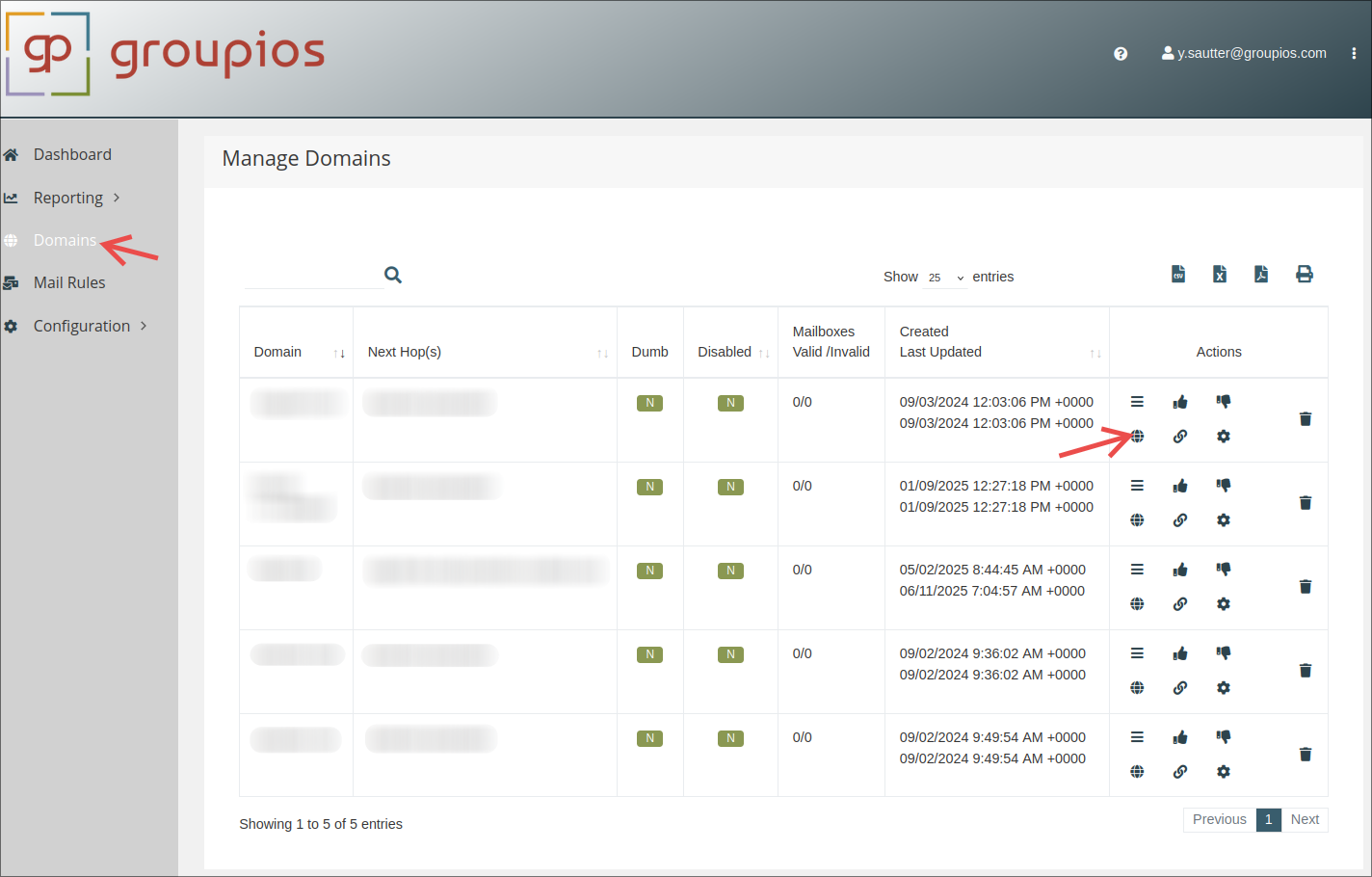Screen dimensions: 1372x877
Task: Click thumbs-up icon in second domain row
Action: tap(1179, 486)
